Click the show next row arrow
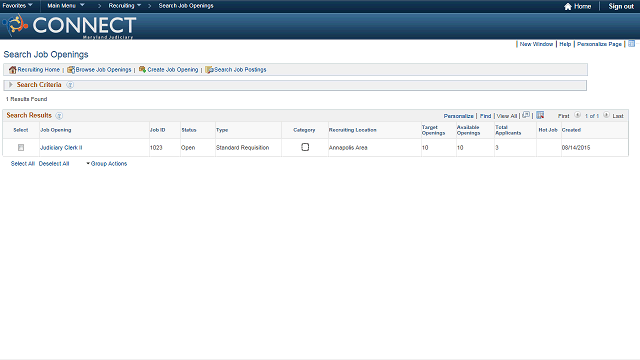 pos(606,115)
